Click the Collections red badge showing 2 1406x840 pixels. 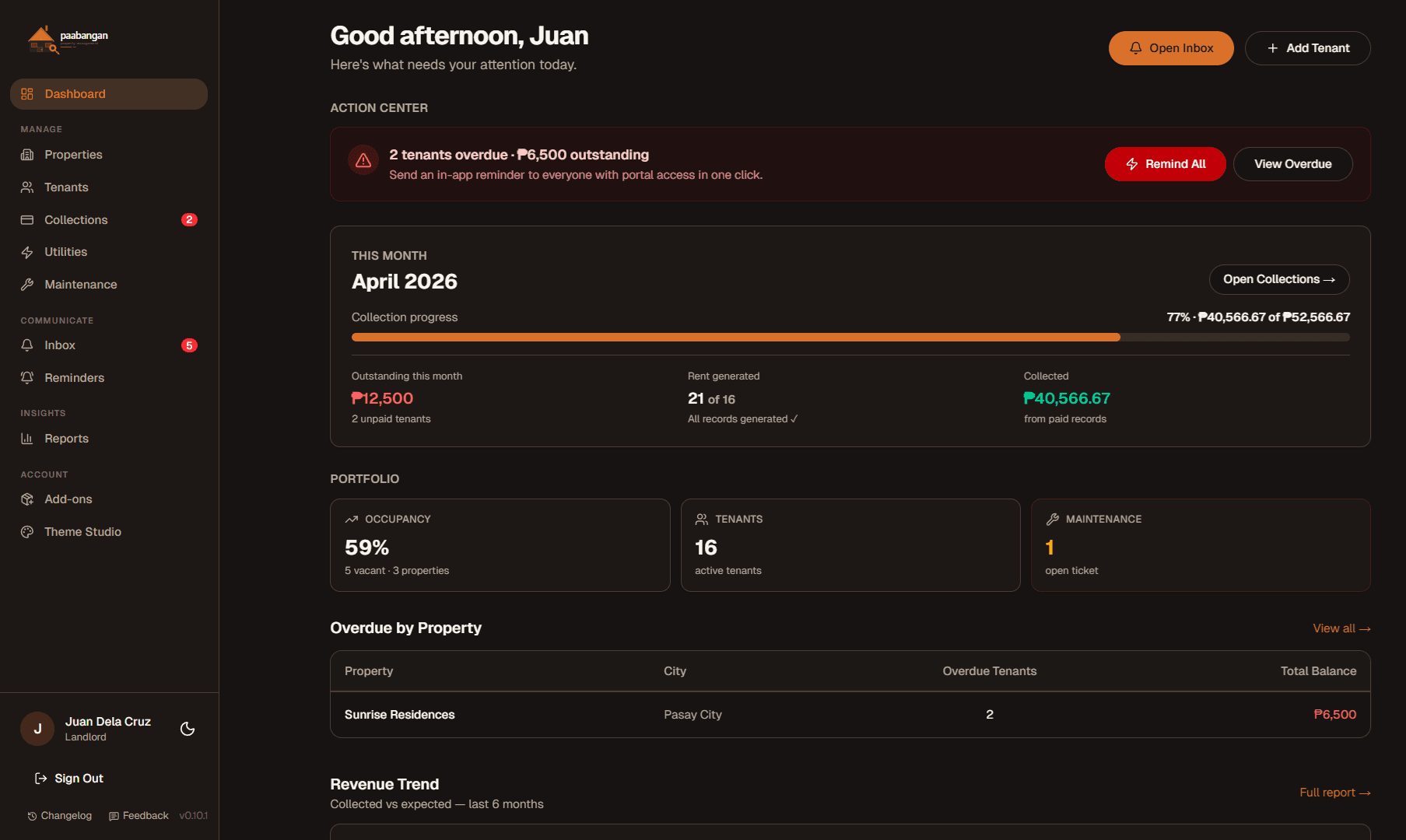pos(189,220)
